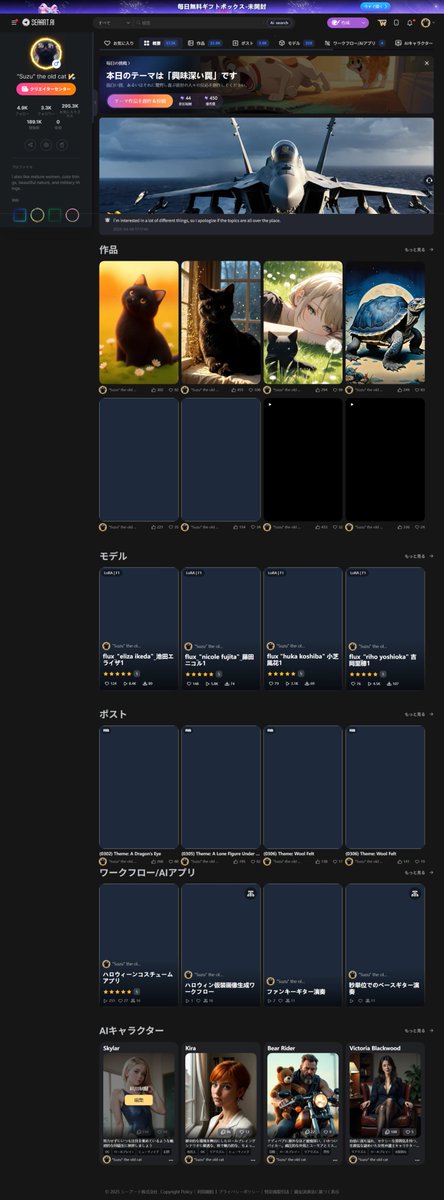Open the first post titled Theme: Wool Felt

point(303,794)
